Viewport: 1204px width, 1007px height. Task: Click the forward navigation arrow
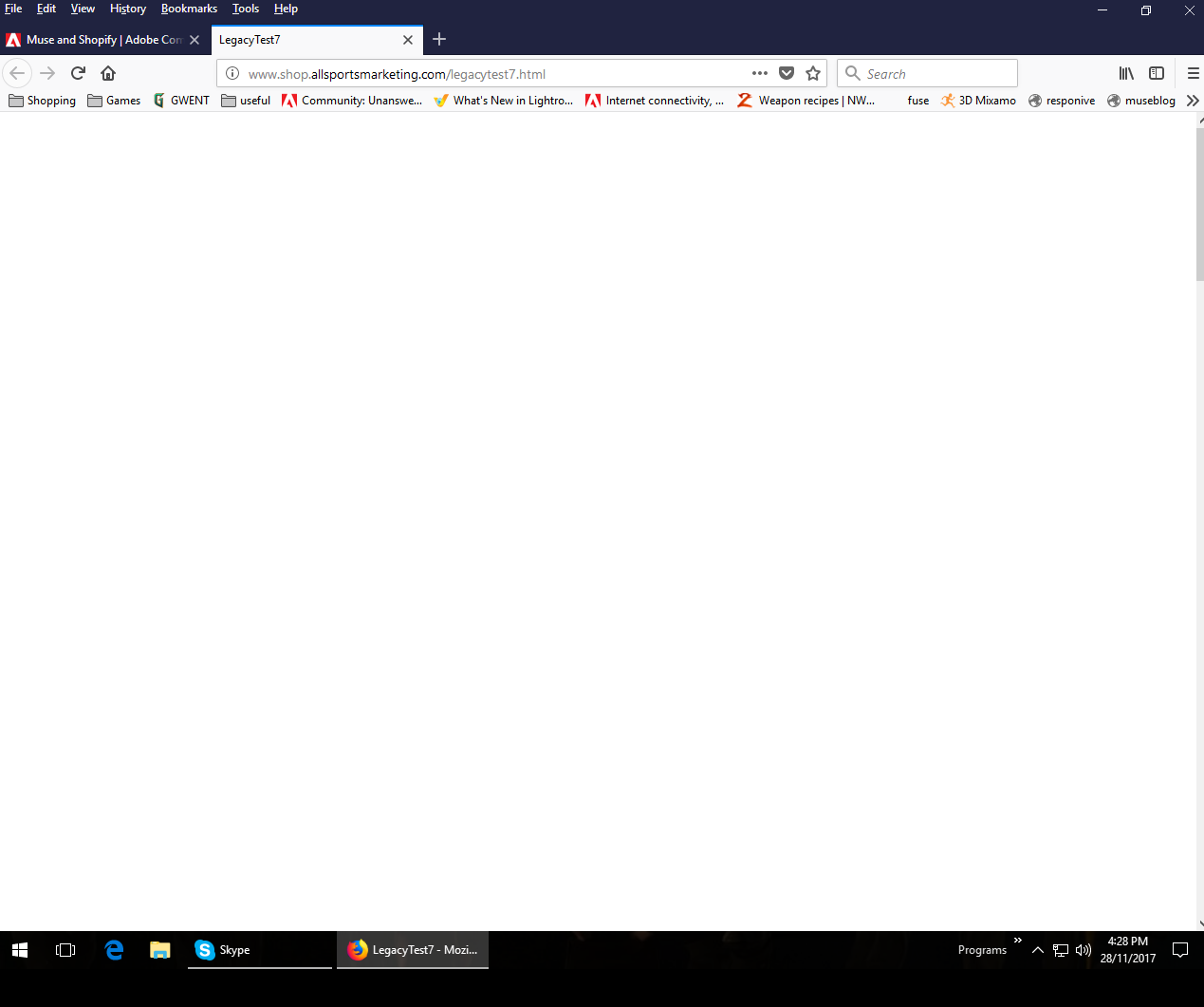(47, 73)
